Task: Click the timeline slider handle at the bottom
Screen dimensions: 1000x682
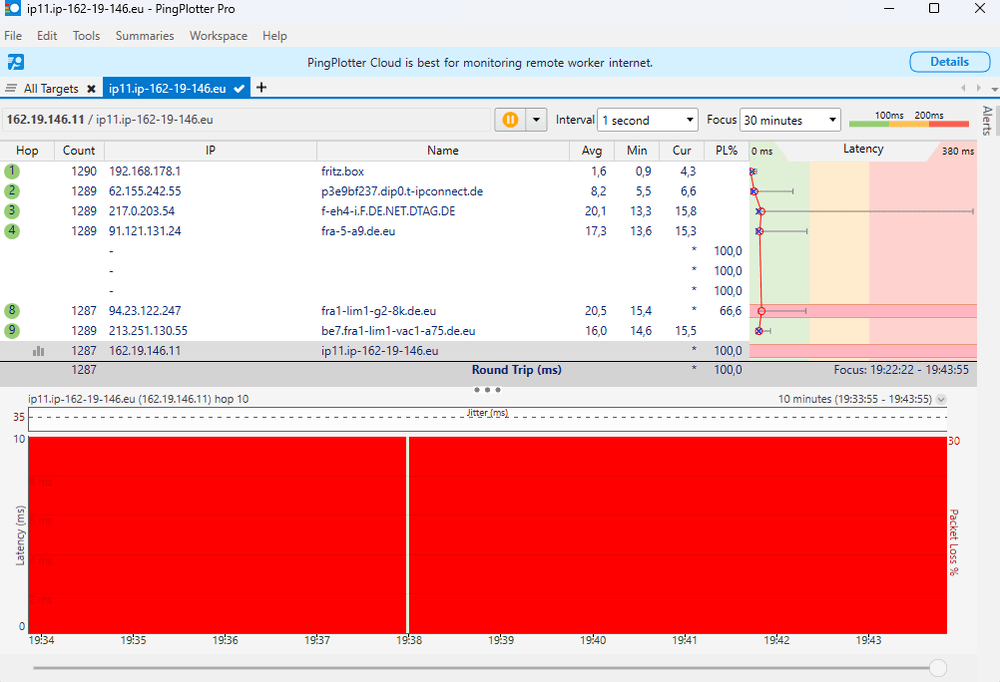Action: coord(938,667)
